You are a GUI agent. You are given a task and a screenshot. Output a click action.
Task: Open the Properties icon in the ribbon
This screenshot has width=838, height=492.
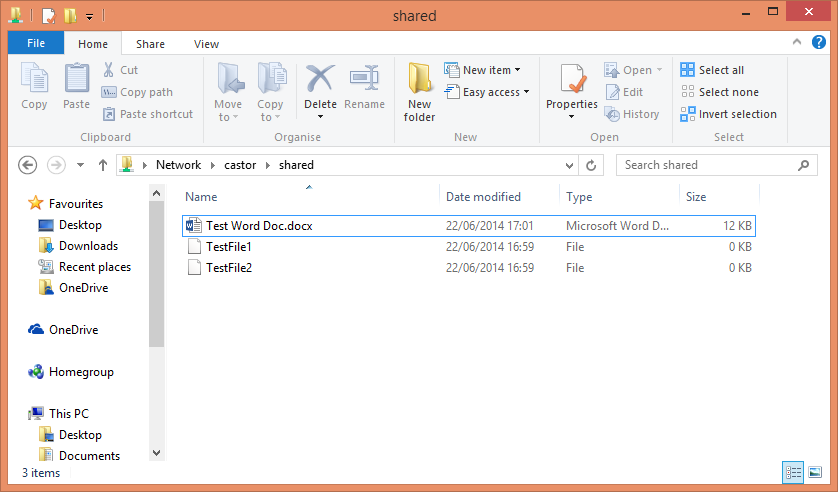coord(572,79)
